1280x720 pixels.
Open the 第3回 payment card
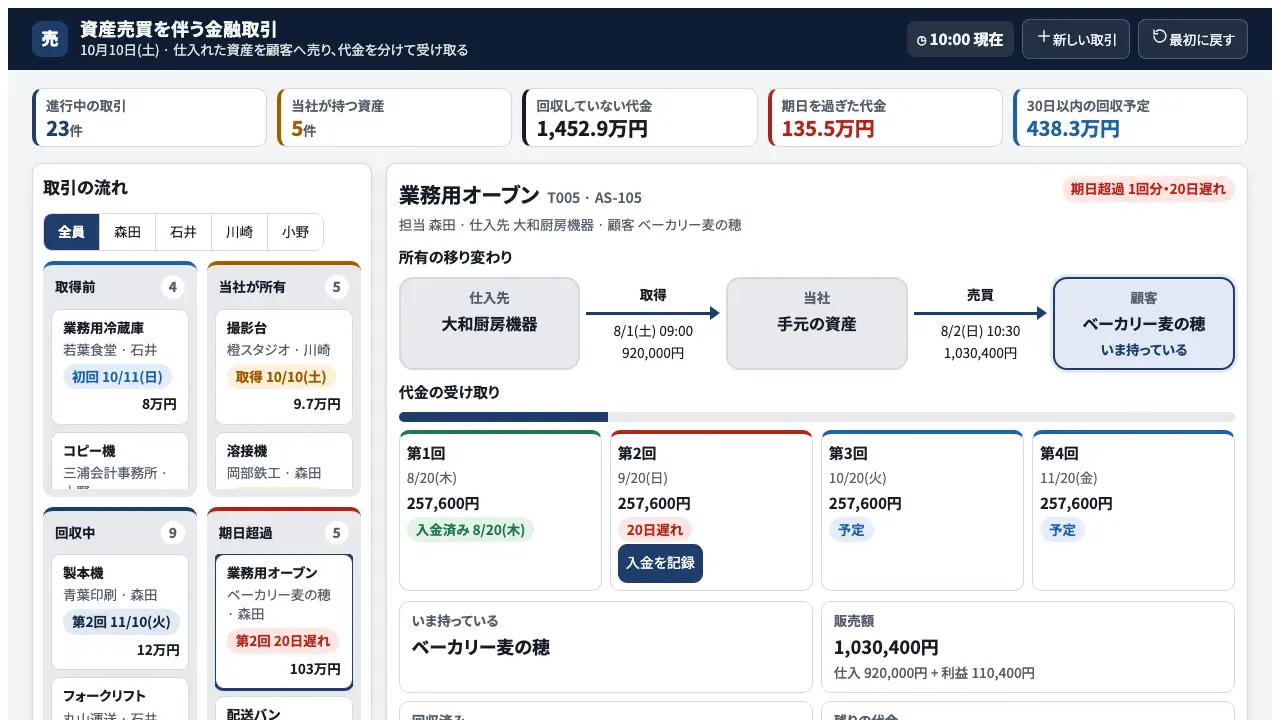[x=922, y=511]
